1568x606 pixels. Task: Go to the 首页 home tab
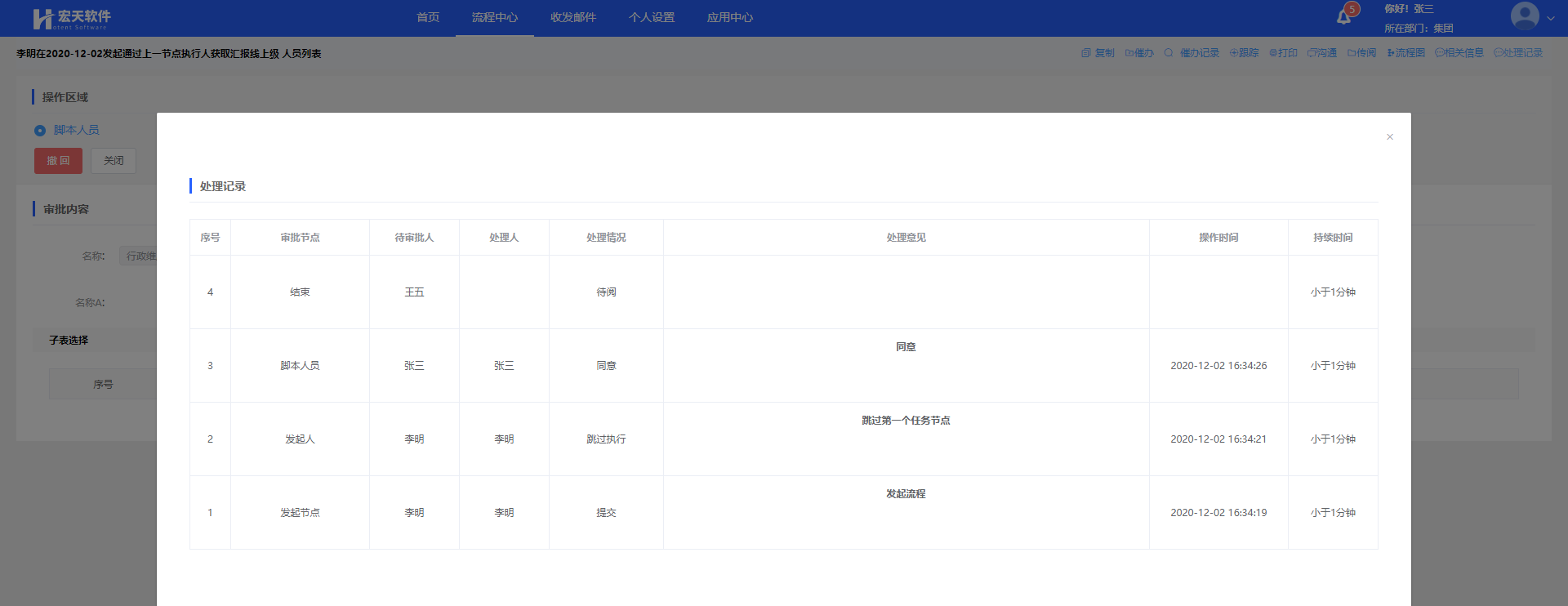pos(428,17)
